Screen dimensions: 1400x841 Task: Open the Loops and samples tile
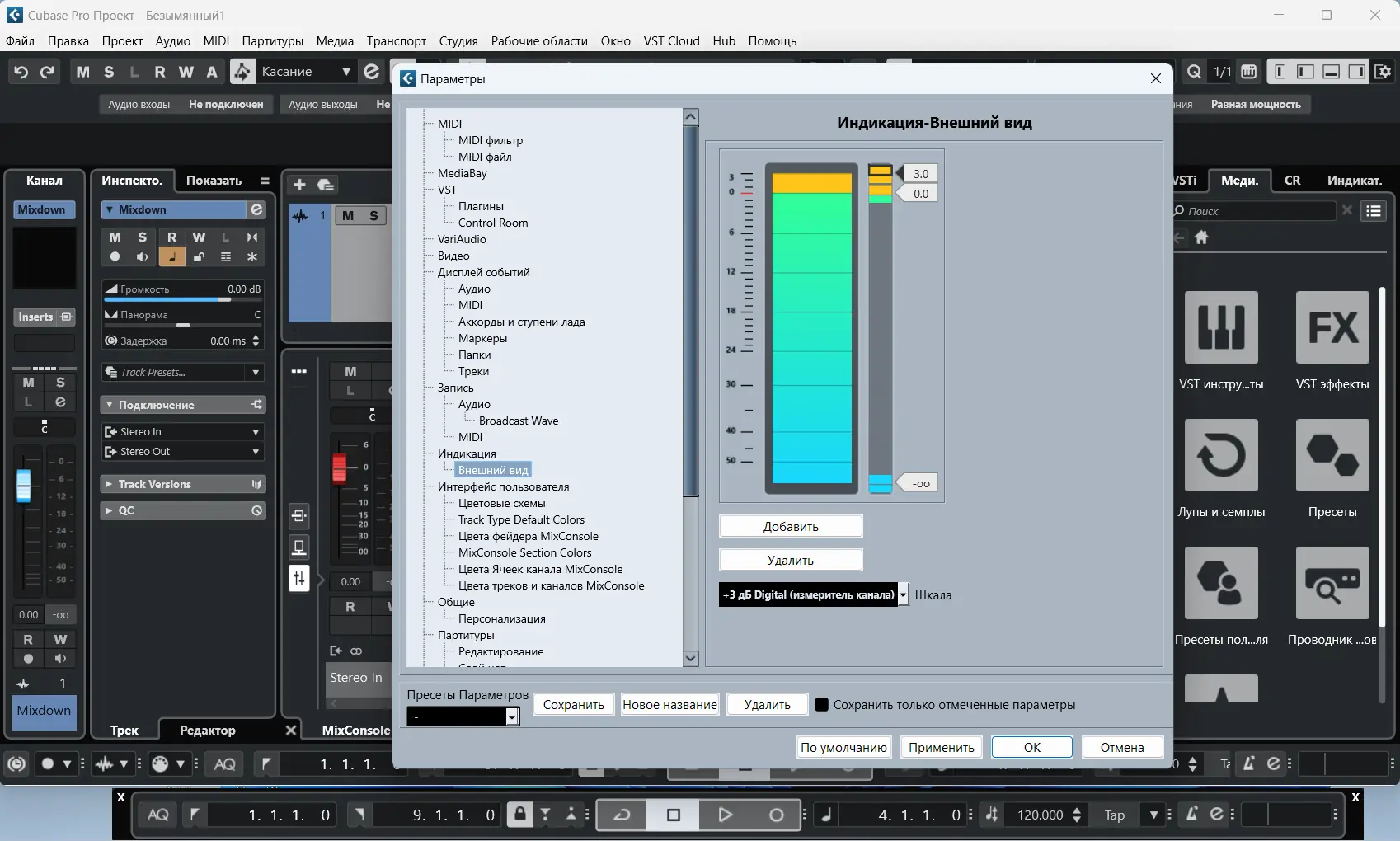1220,456
